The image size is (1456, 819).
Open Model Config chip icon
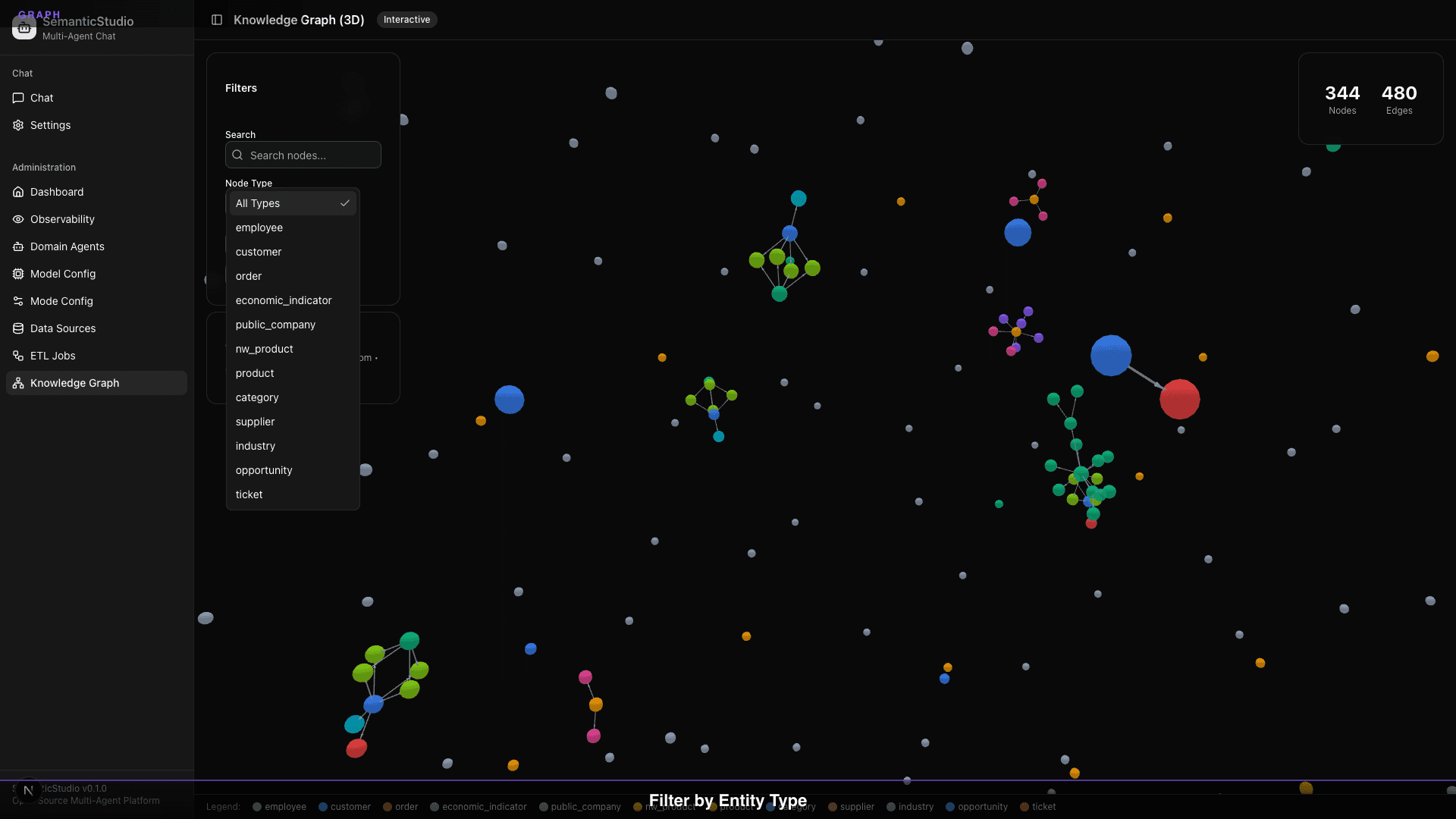tap(18, 274)
